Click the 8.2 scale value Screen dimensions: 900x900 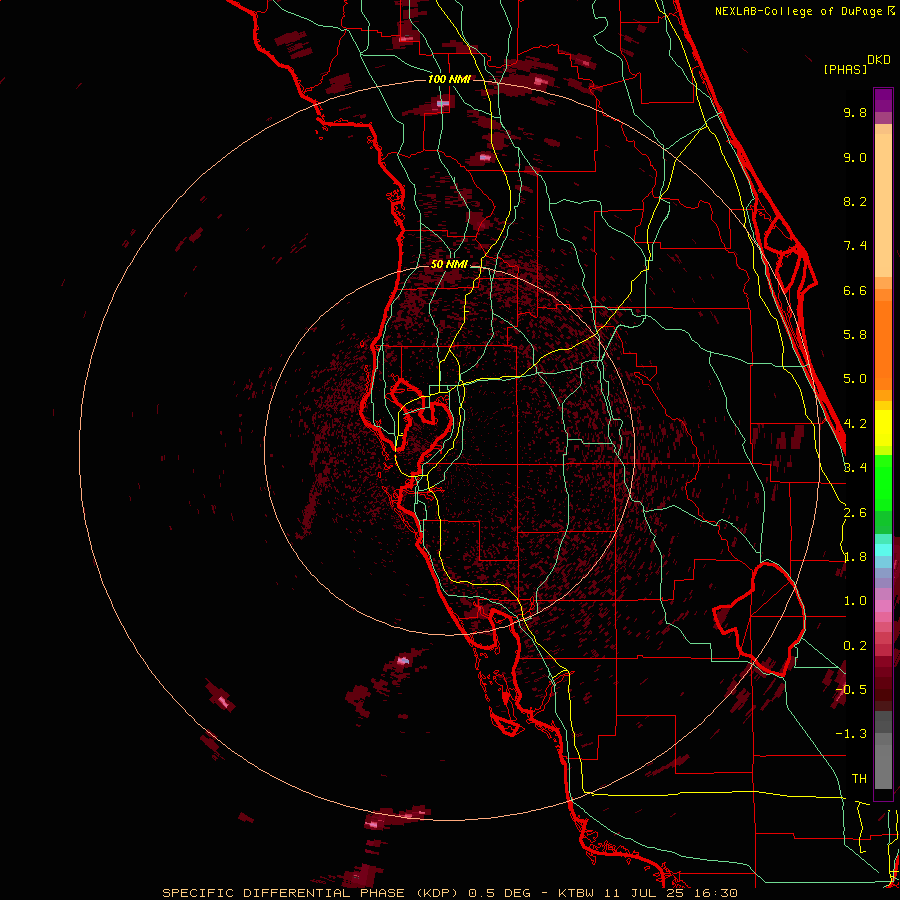(855, 201)
